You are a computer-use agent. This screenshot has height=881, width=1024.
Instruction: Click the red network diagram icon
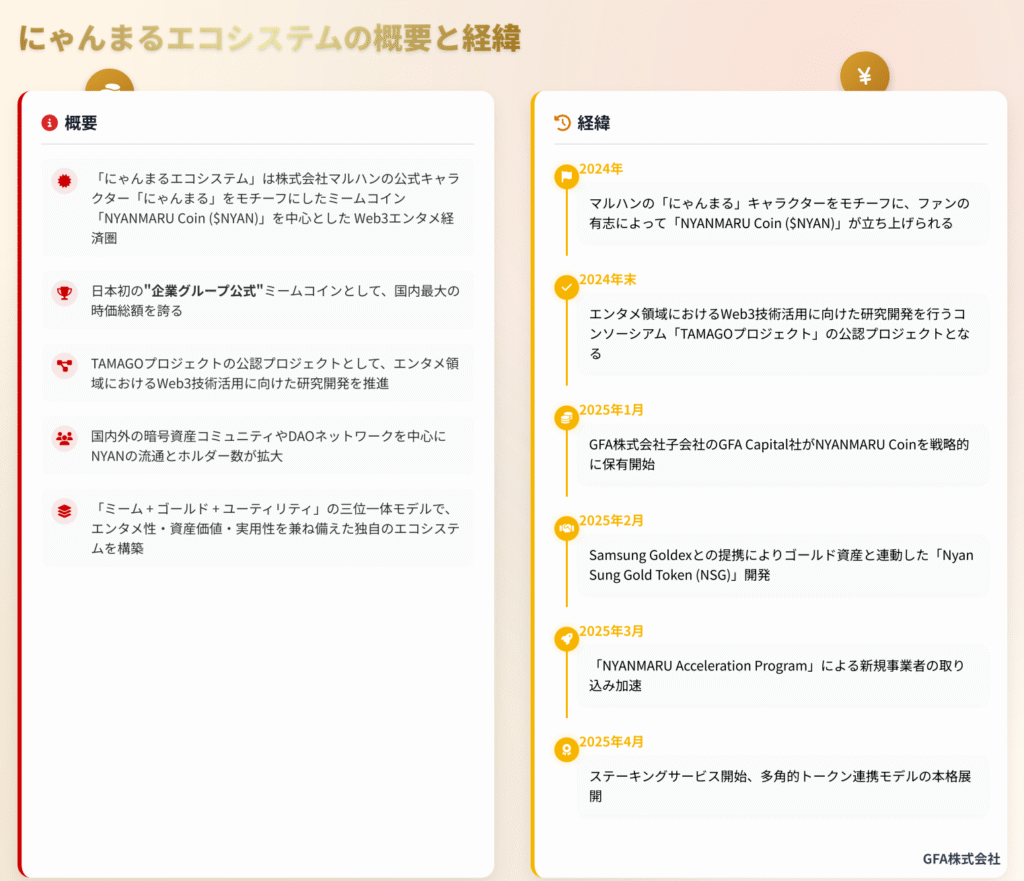pos(65,366)
